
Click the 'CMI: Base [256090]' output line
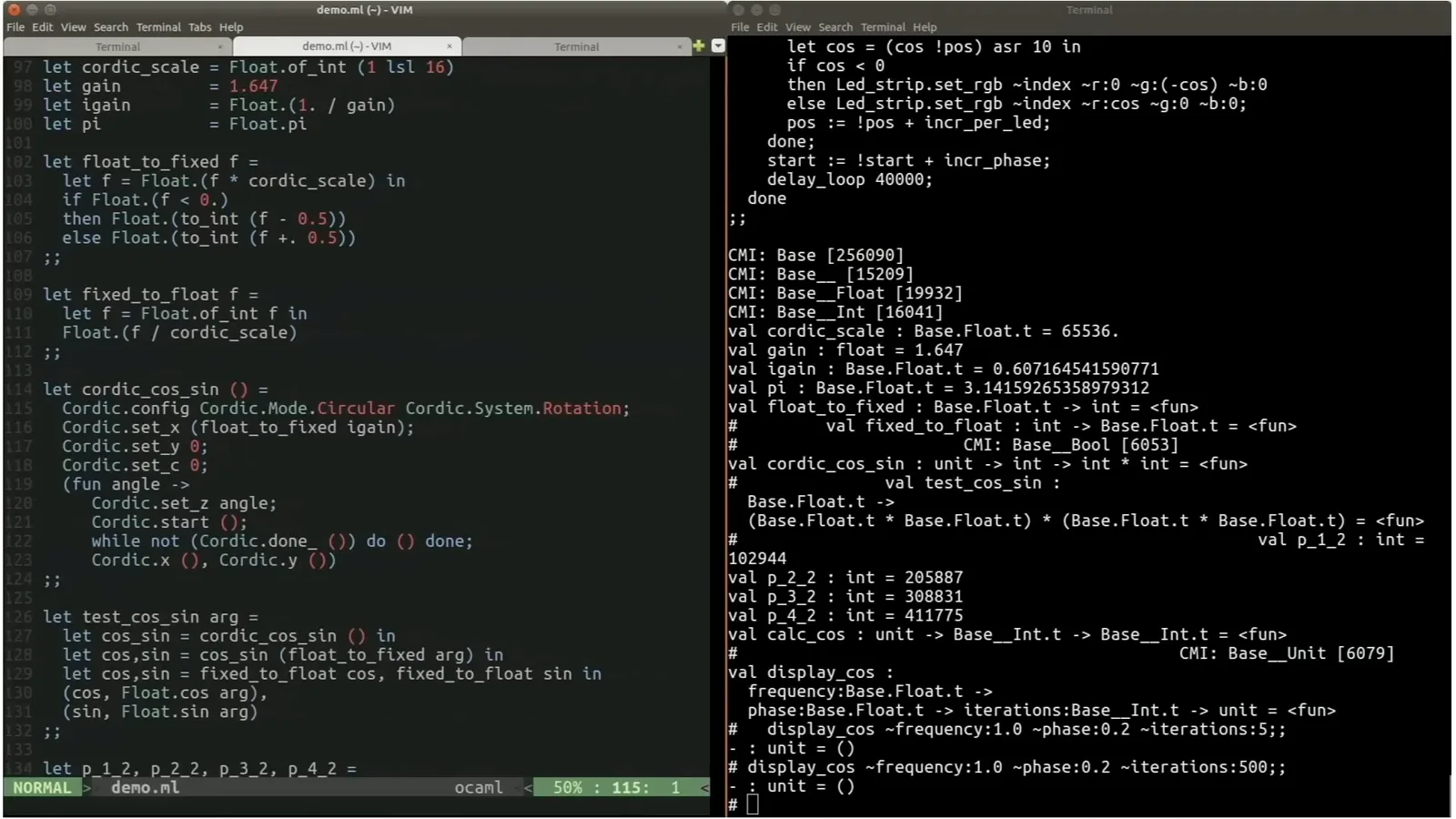[x=816, y=256]
